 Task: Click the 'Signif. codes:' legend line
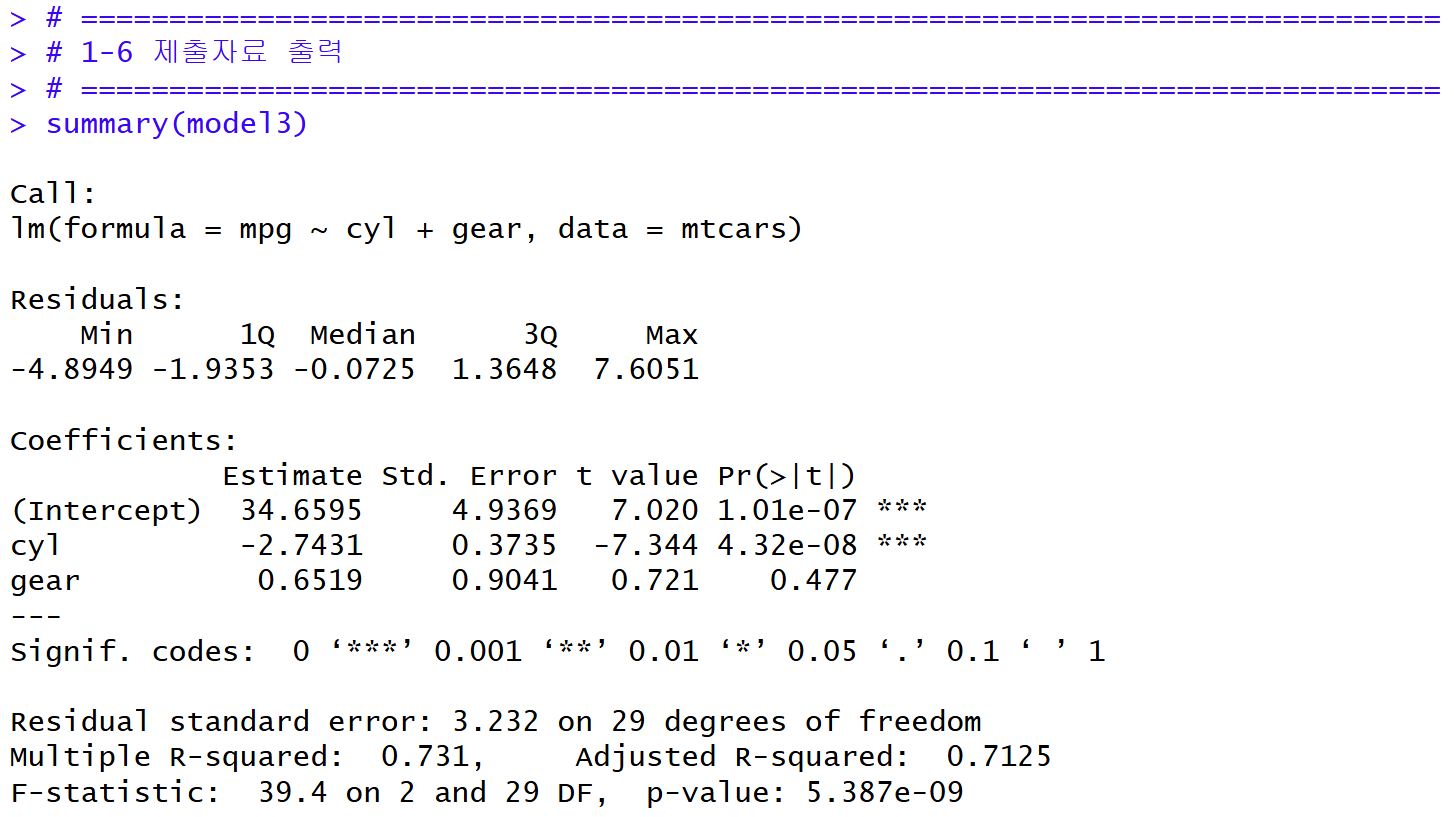pos(557,652)
